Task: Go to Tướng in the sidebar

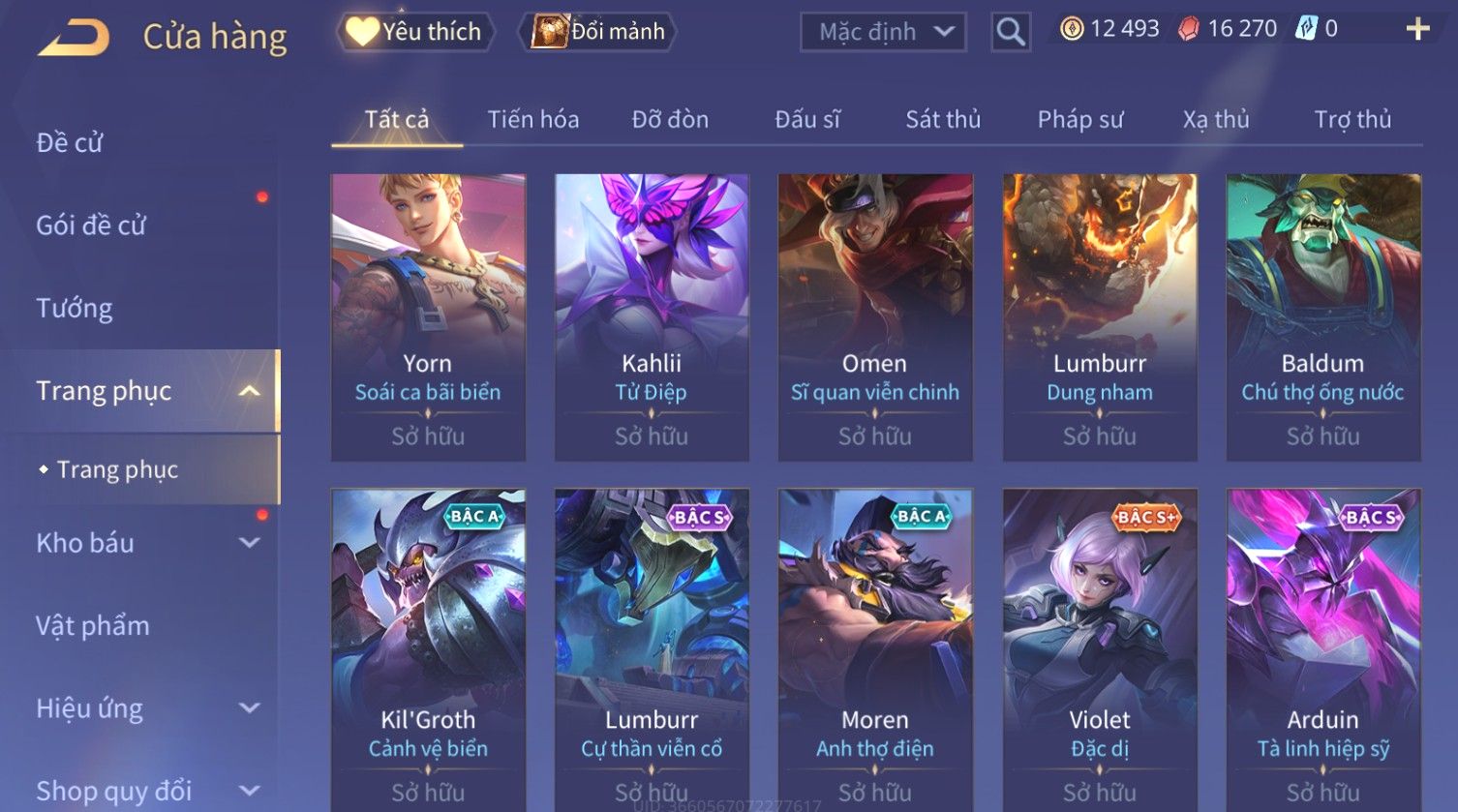Action: [75, 308]
